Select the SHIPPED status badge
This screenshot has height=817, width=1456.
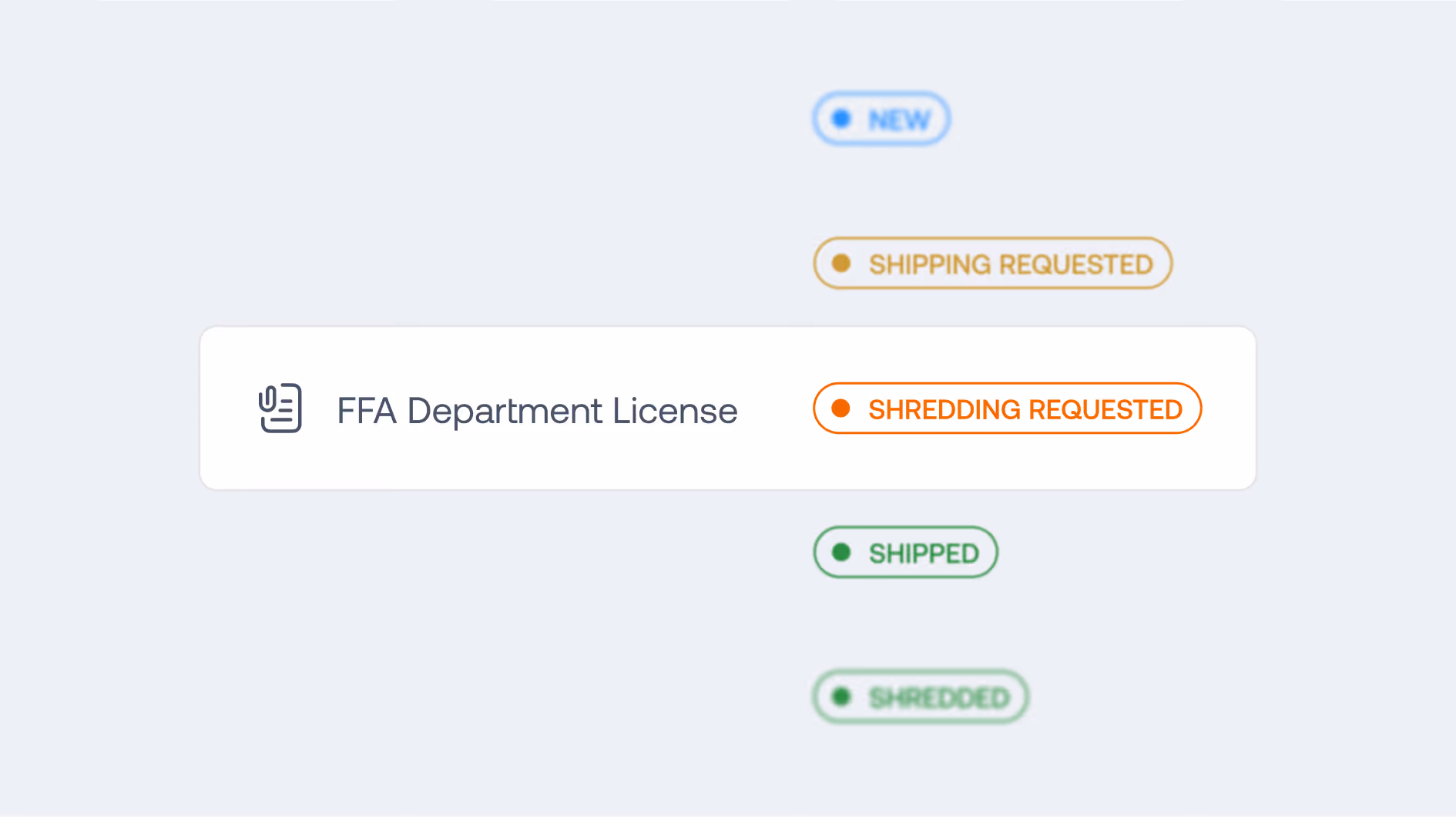[x=906, y=553]
